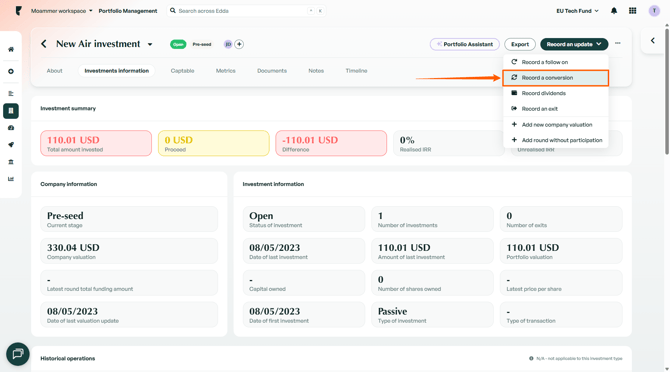Click the Export button
This screenshot has height=372, width=670.
520,44
